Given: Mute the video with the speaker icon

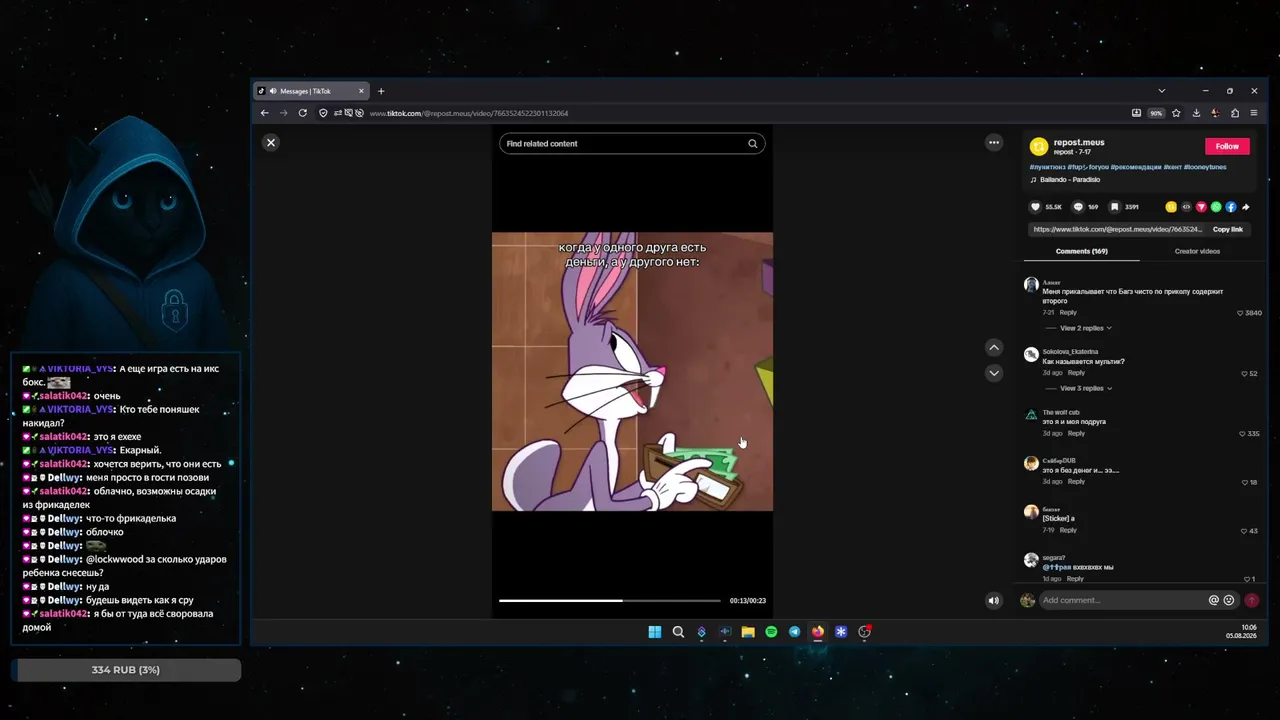Looking at the screenshot, I should (x=993, y=601).
